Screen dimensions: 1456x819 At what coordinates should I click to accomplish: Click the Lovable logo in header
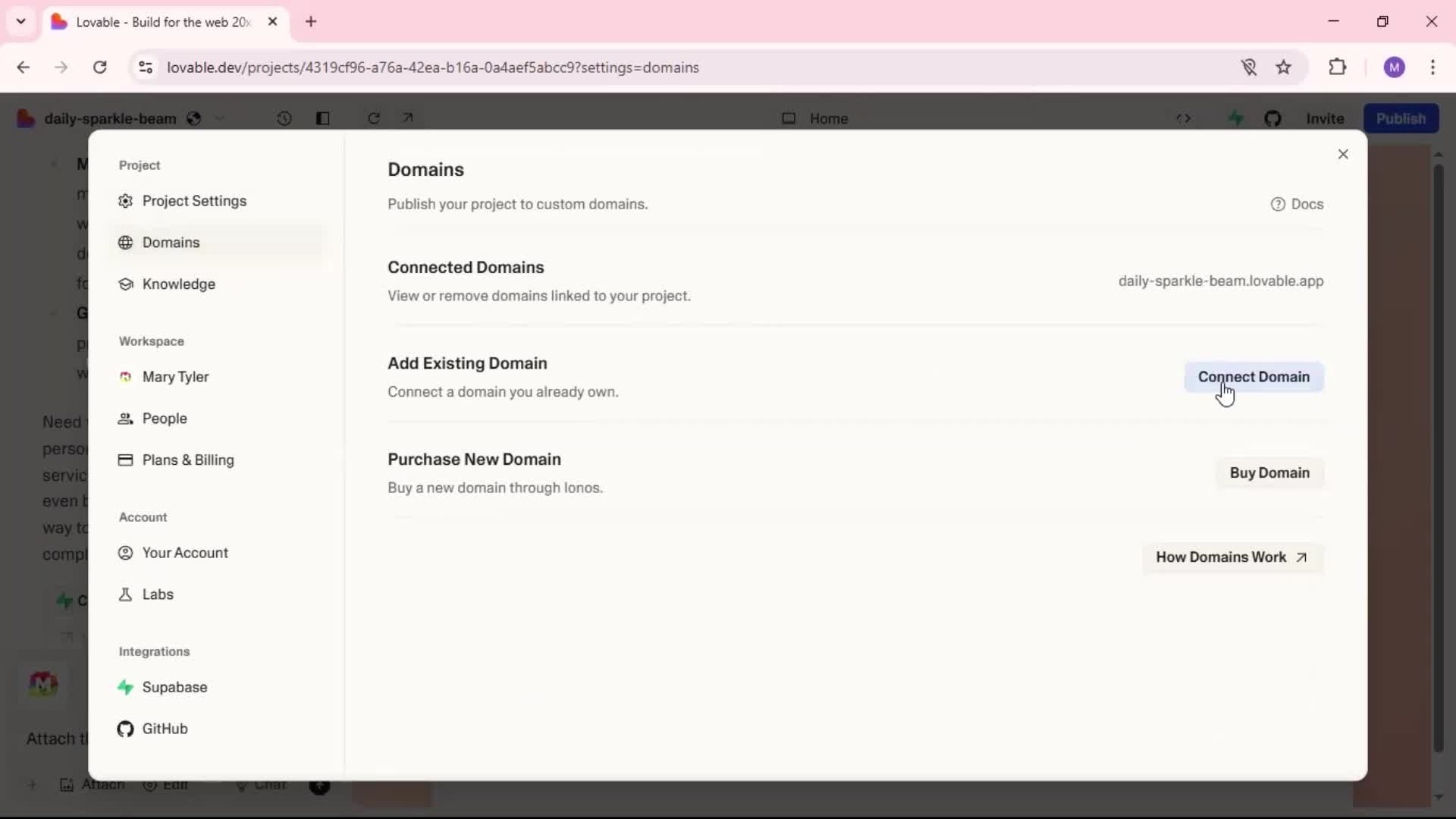click(26, 118)
